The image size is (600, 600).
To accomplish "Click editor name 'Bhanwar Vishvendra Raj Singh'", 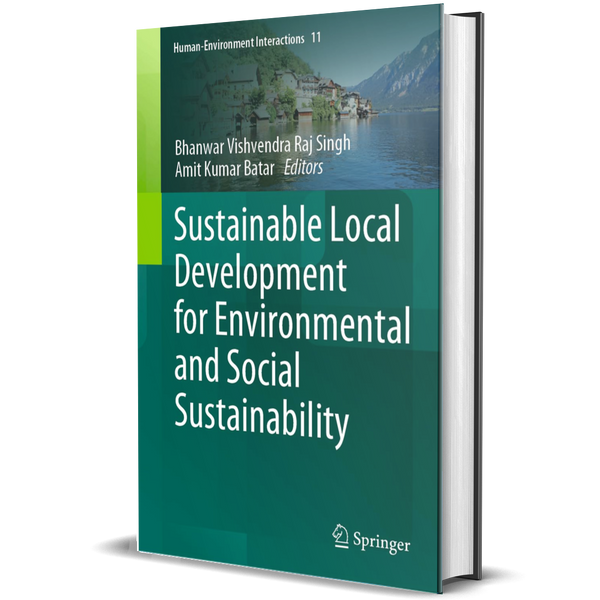I will [262, 145].
